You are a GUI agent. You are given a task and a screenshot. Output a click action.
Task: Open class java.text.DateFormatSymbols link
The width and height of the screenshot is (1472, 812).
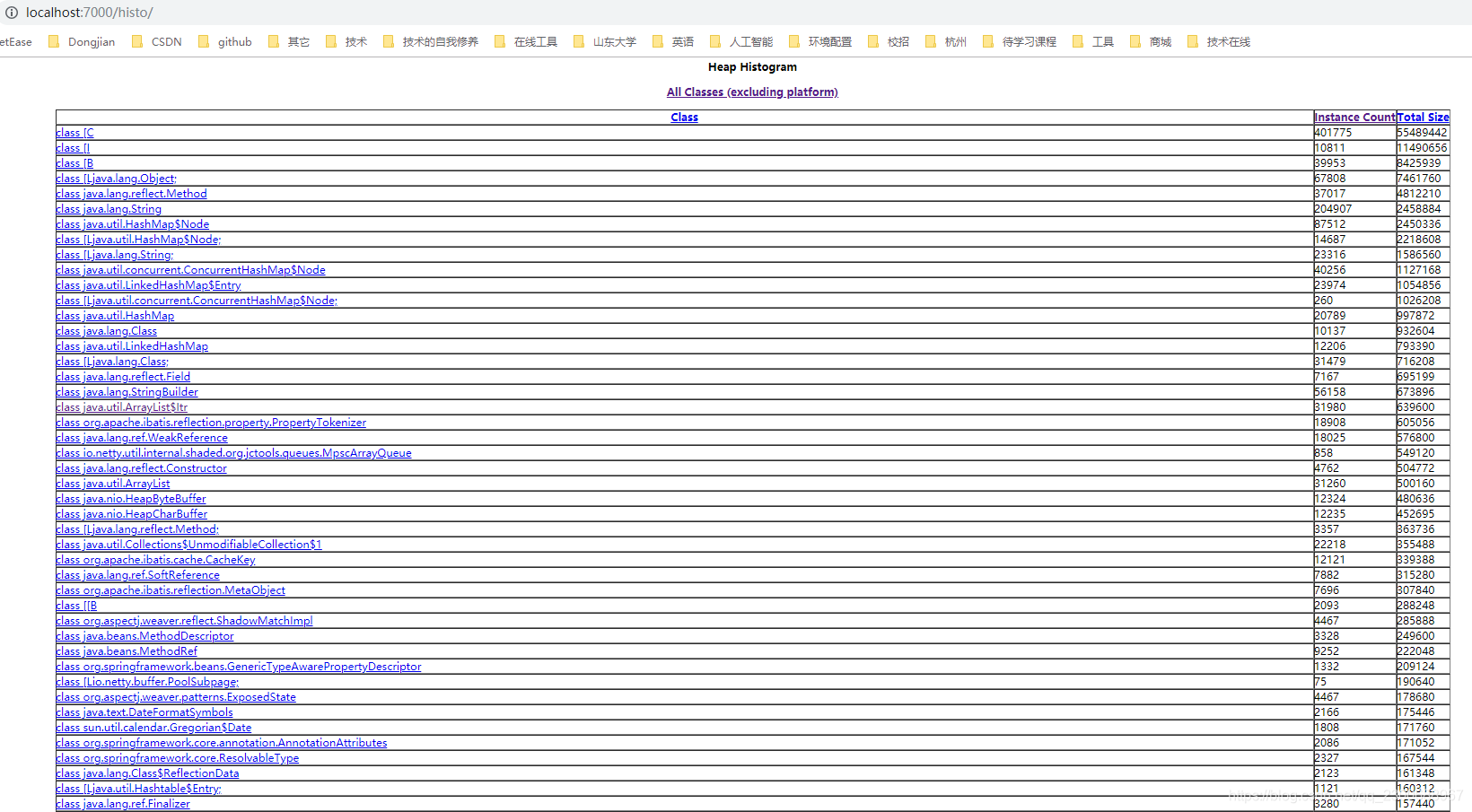[144, 712]
